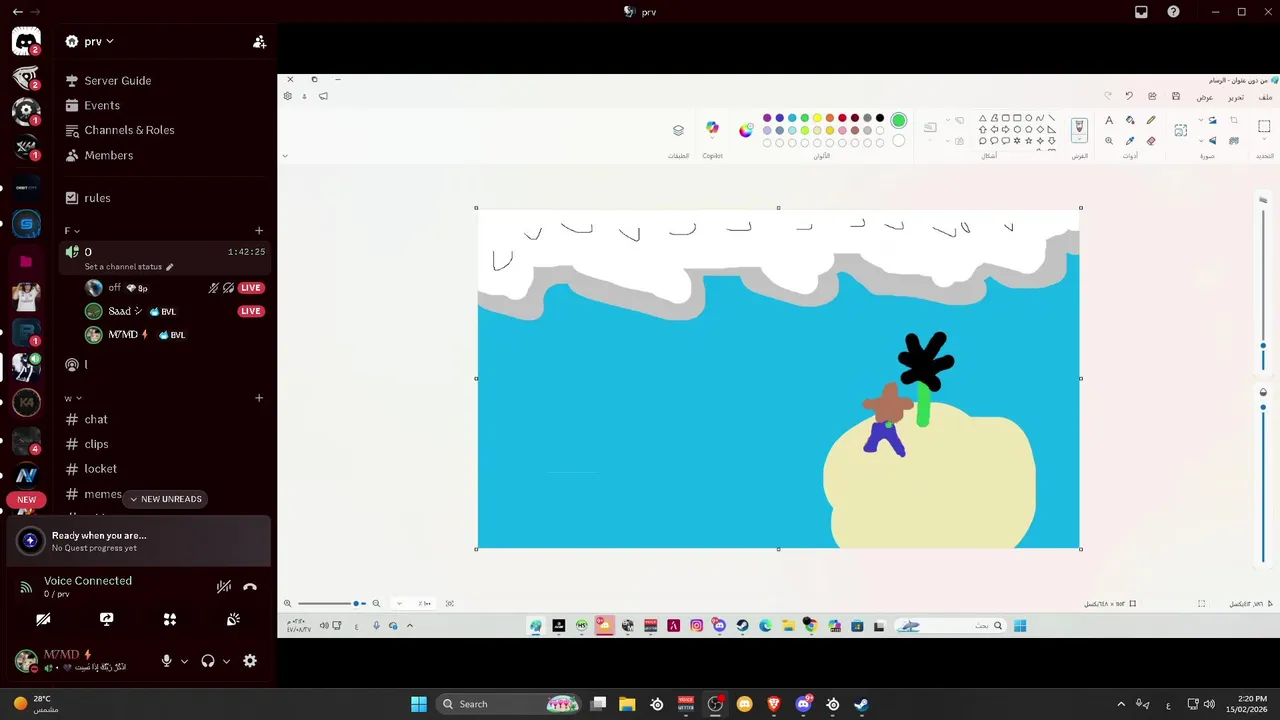This screenshot has width=1280, height=720.
Task: Open the Soundboard icon in Discord
Action: click(233, 619)
